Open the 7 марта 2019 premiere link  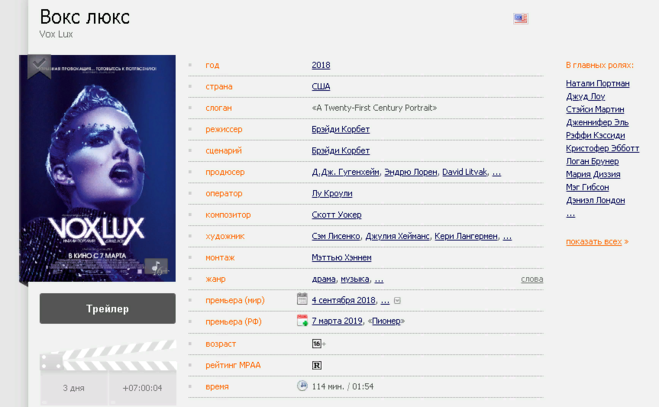[x=337, y=321]
